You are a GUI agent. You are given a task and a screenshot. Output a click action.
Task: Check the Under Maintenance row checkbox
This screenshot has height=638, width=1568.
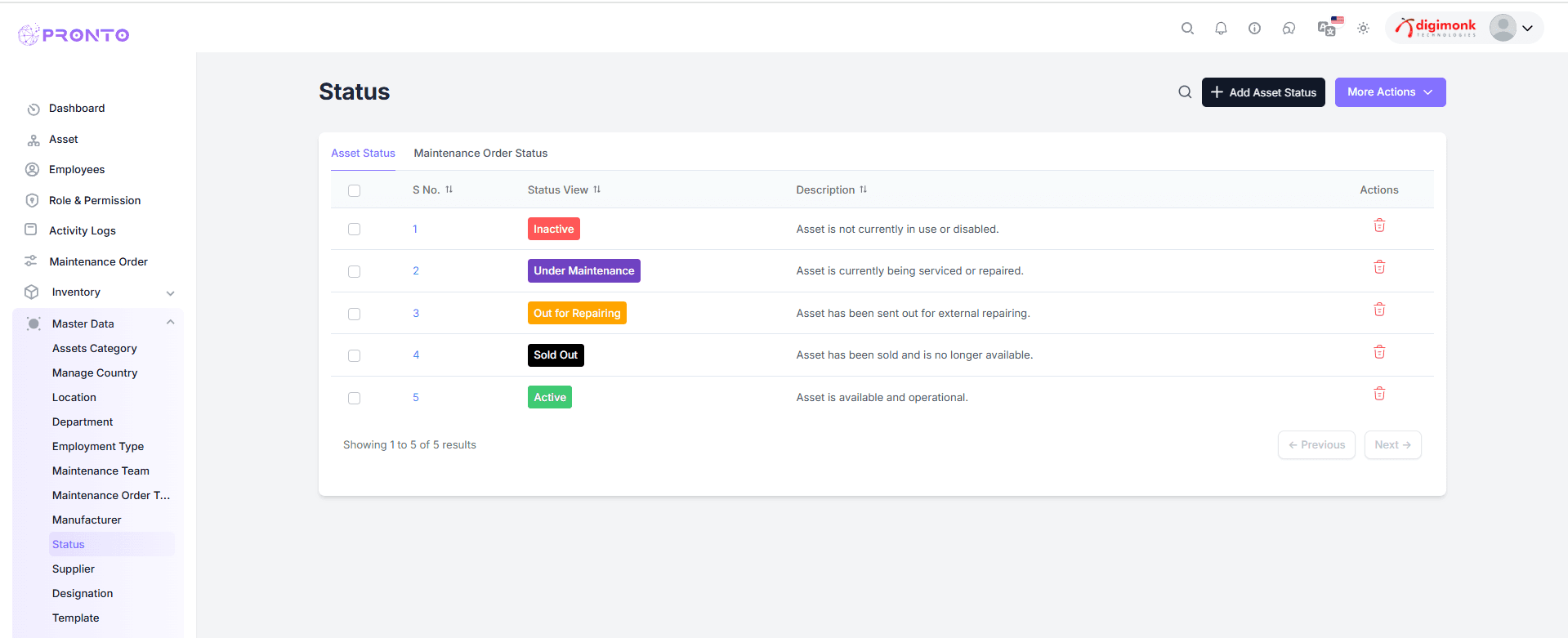[x=354, y=271]
